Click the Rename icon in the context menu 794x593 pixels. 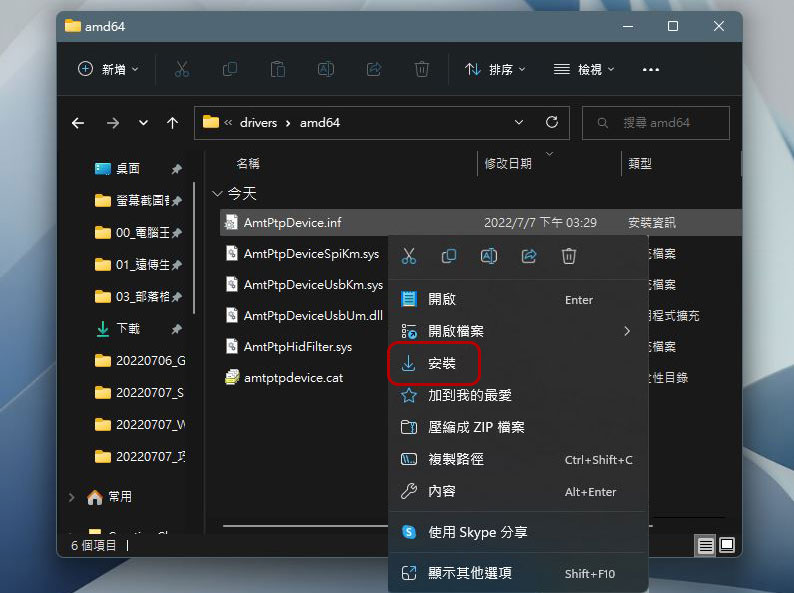pyautogui.click(x=489, y=256)
